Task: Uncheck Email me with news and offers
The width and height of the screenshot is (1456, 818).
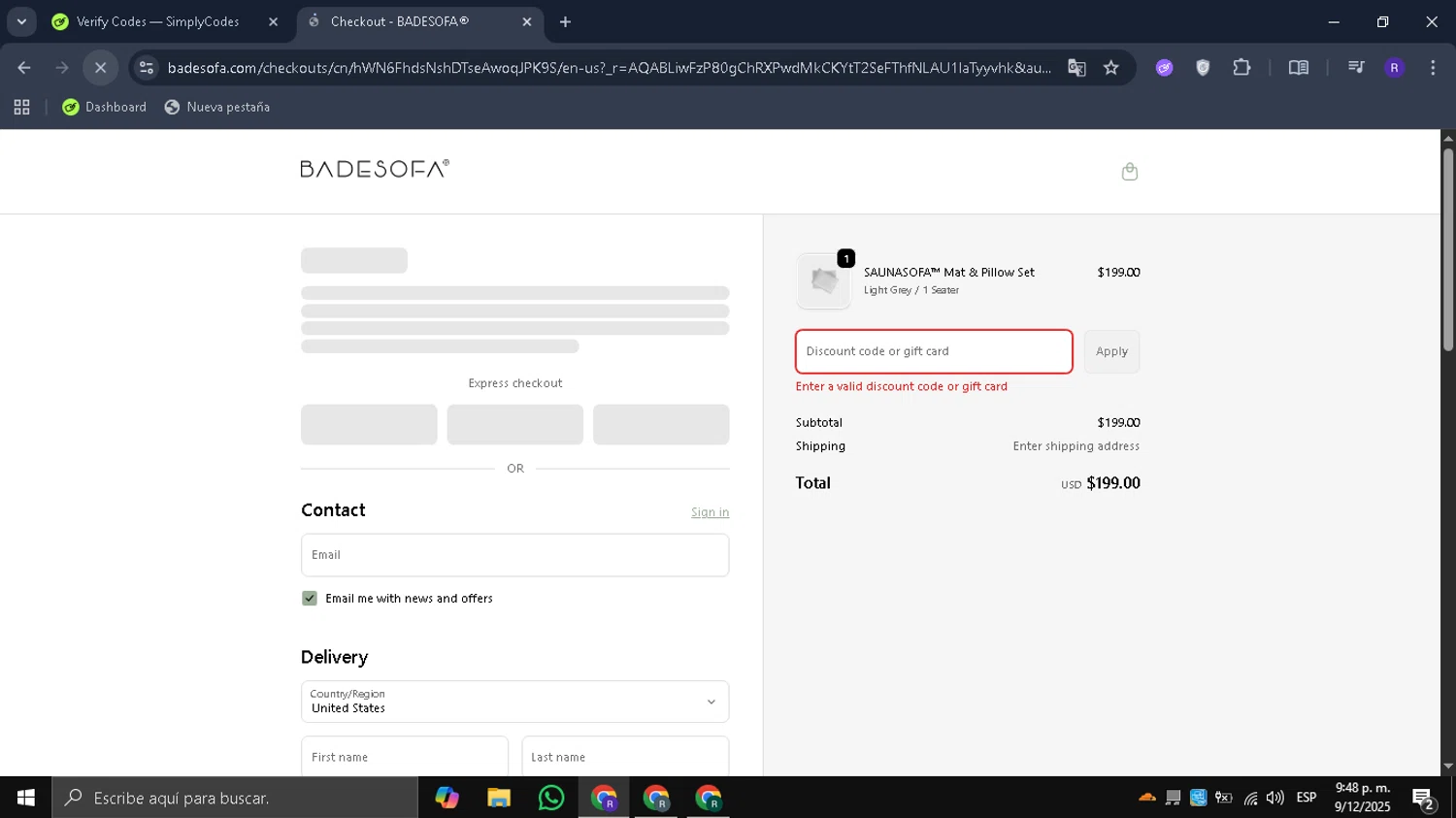Action: tap(310, 599)
